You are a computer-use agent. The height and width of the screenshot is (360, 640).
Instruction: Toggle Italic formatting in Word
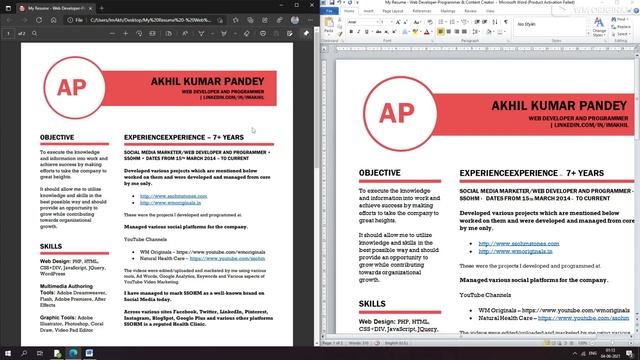(x=358, y=32)
